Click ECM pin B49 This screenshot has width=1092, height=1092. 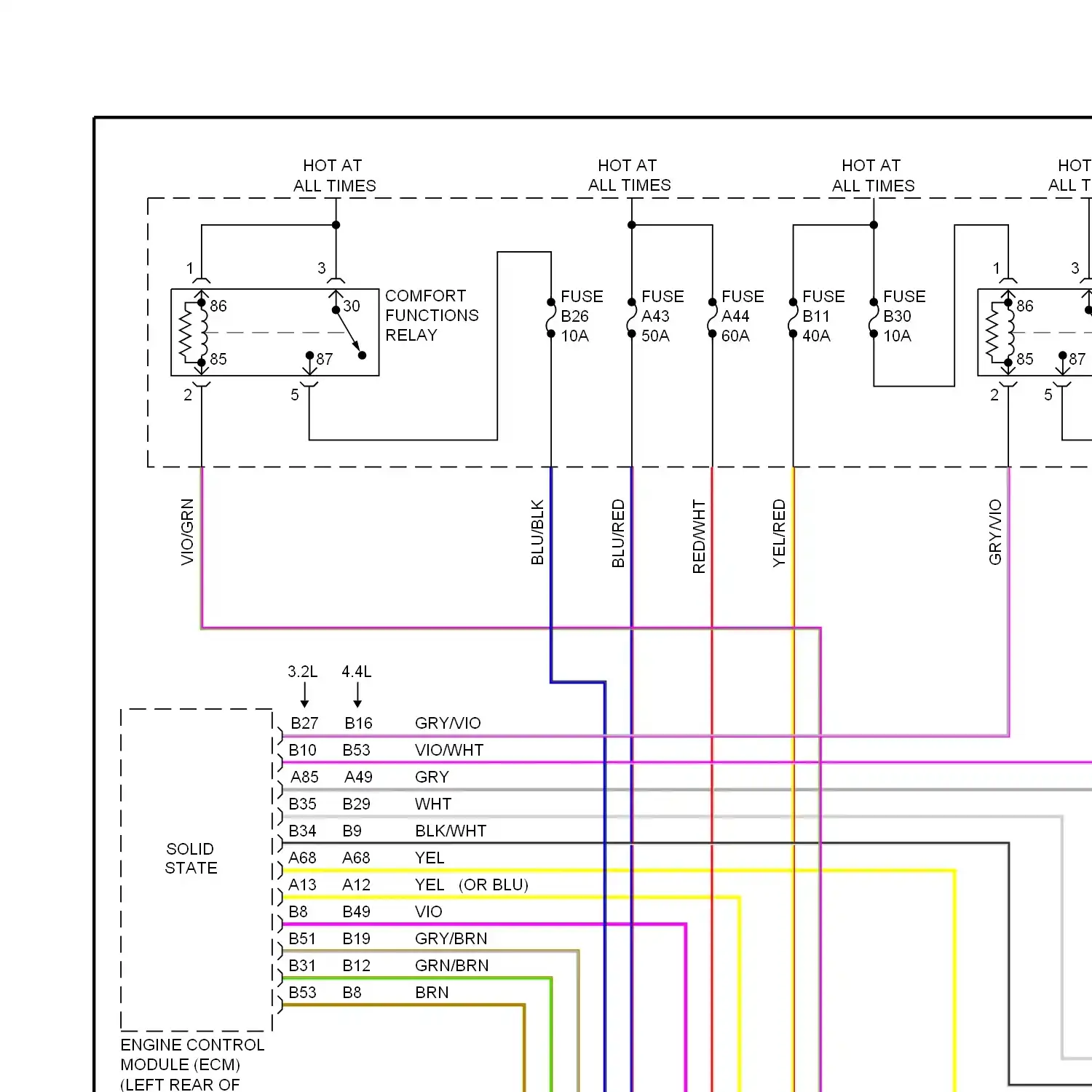click(x=356, y=911)
